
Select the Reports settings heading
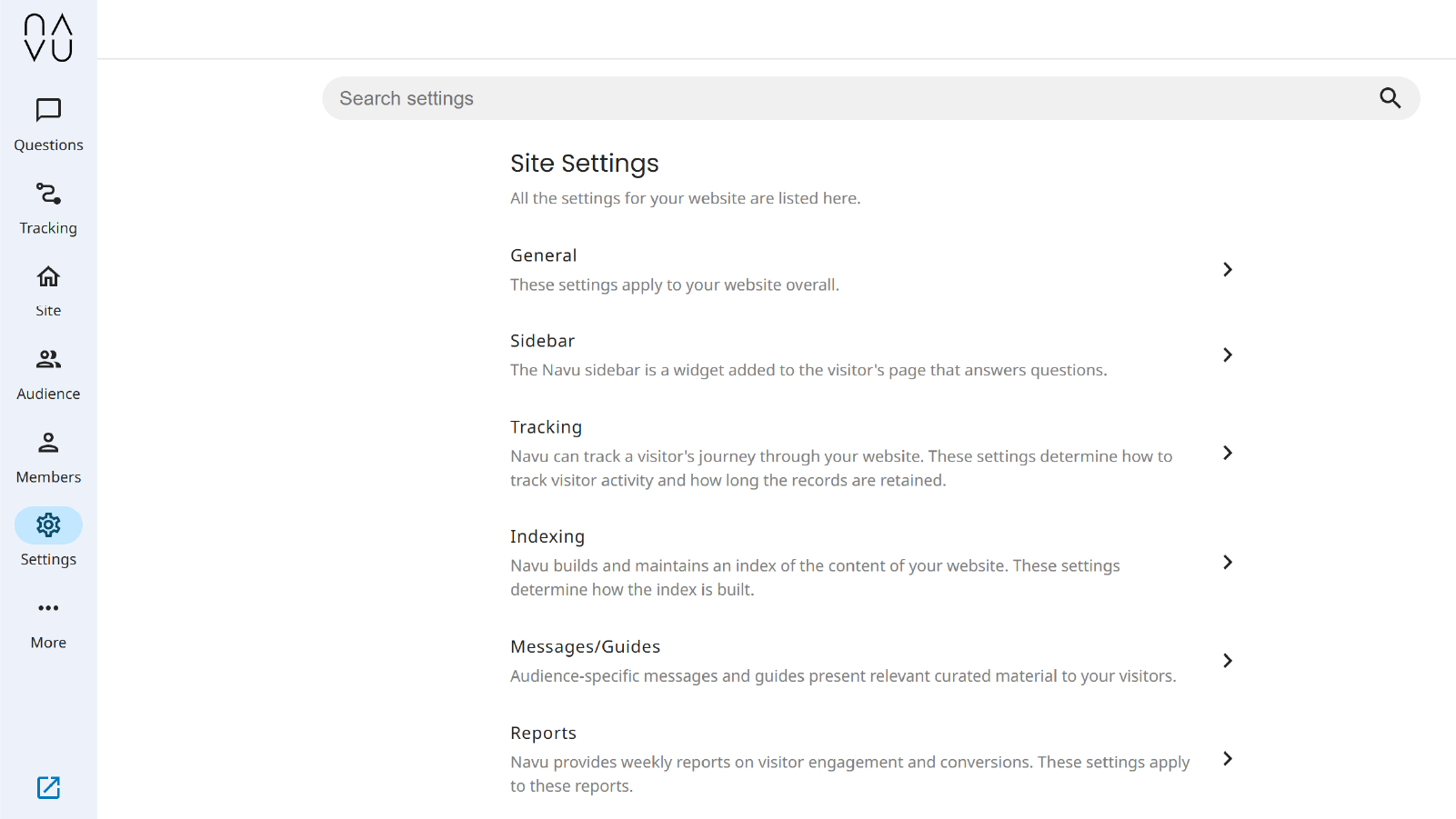pos(543,734)
